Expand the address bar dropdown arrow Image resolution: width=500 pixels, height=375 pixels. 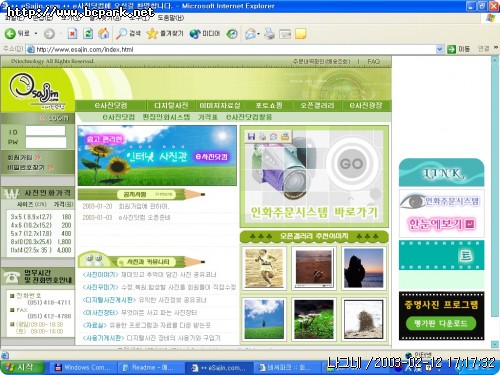click(440, 49)
